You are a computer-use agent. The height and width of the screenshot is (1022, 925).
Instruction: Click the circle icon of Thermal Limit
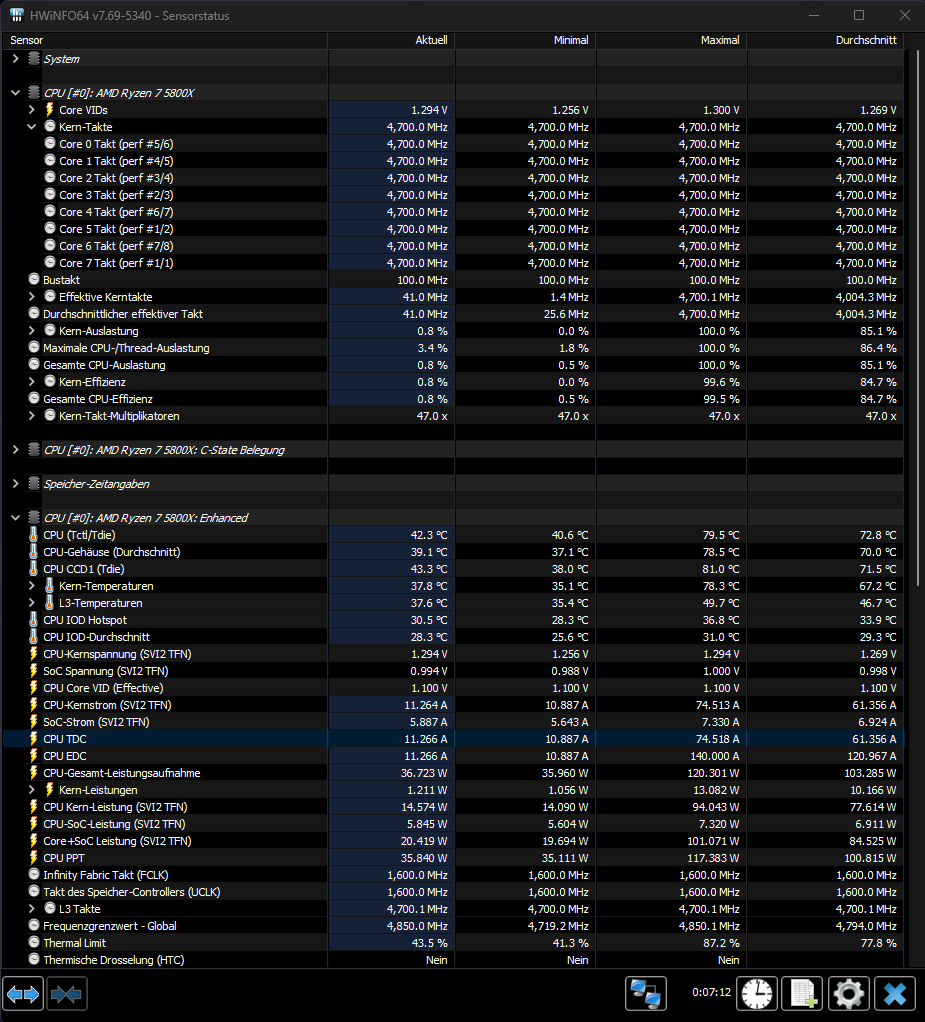point(34,942)
